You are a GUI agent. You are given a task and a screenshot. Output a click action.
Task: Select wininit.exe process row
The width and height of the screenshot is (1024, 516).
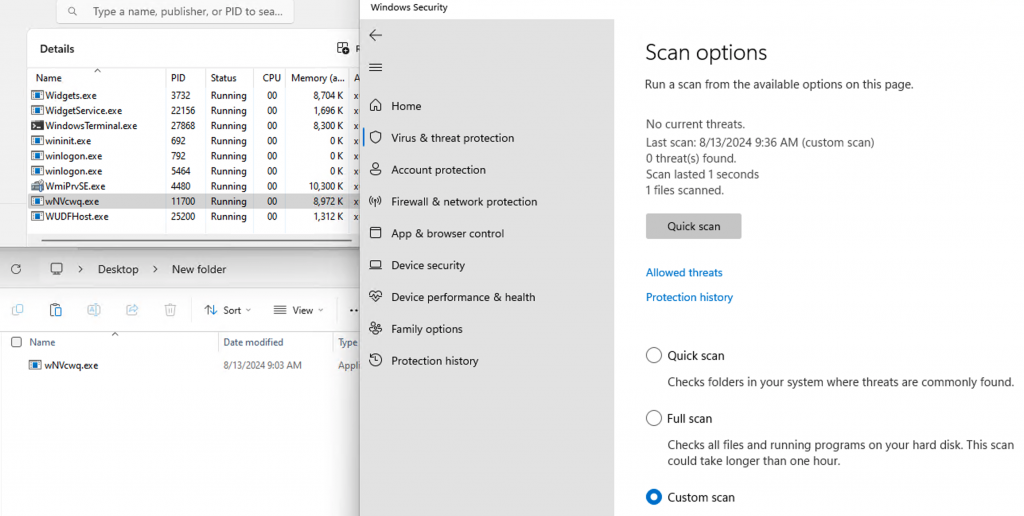[193, 140]
